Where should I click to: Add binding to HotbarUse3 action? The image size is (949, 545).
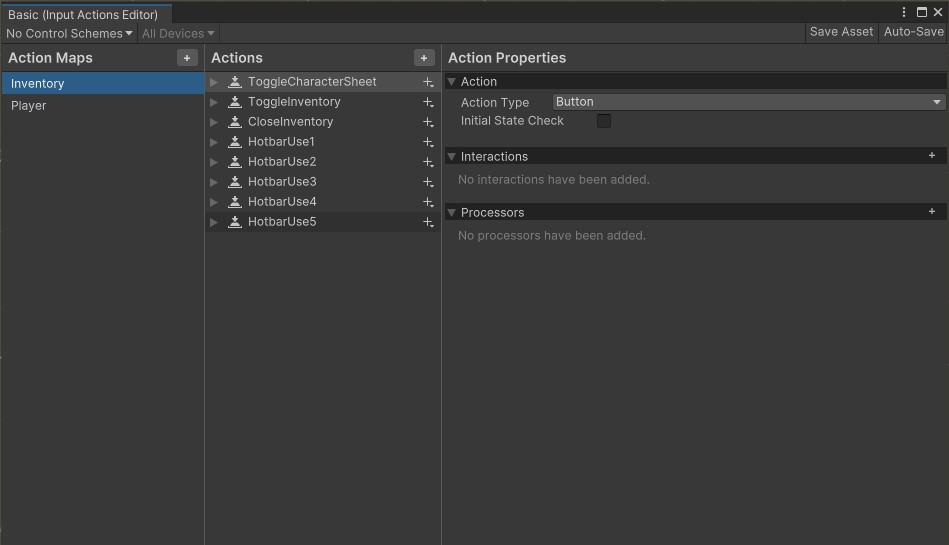click(x=428, y=182)
